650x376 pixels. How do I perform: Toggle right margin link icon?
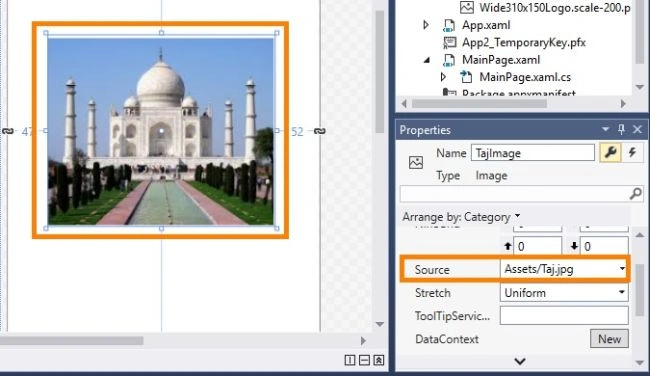319,131
